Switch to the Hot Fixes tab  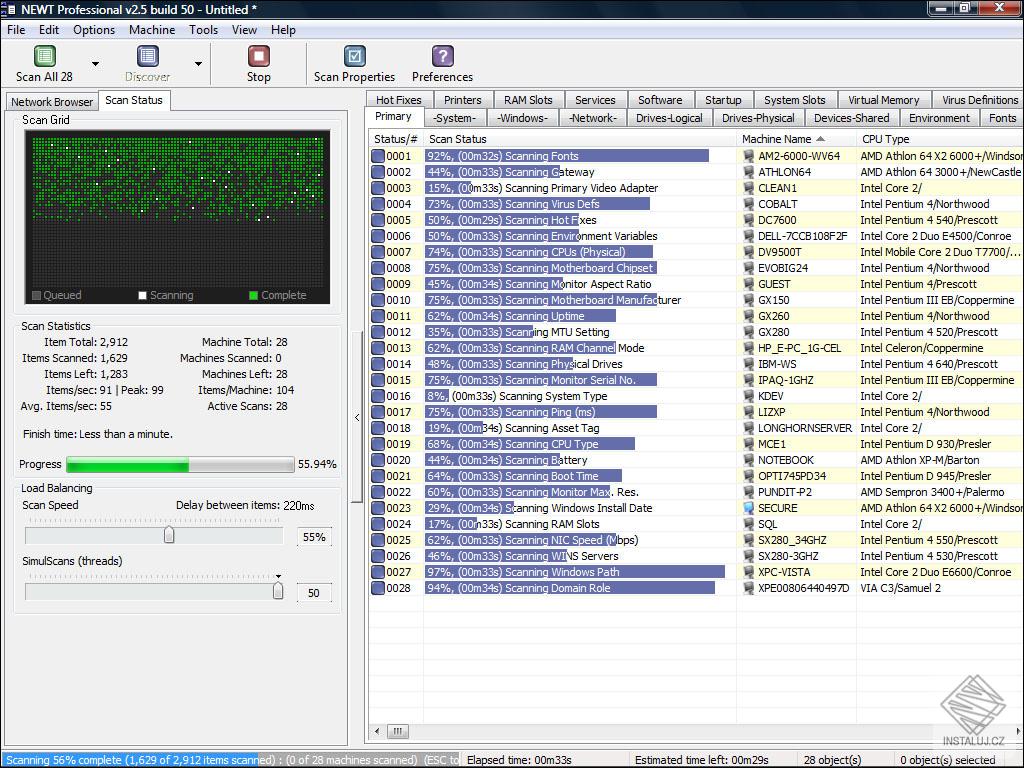coord(398,100)
